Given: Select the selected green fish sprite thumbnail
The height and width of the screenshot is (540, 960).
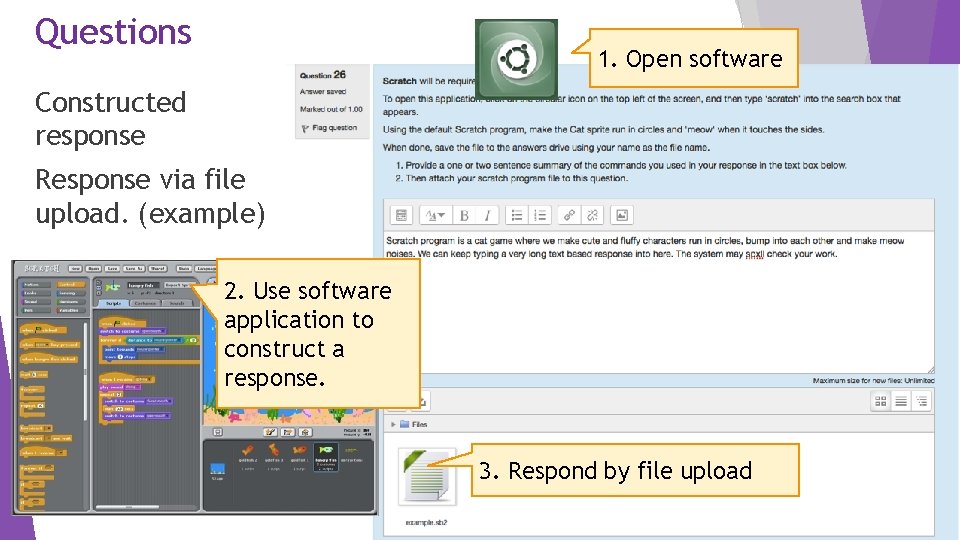Looking at the screenshot, I should click(326, 457).
